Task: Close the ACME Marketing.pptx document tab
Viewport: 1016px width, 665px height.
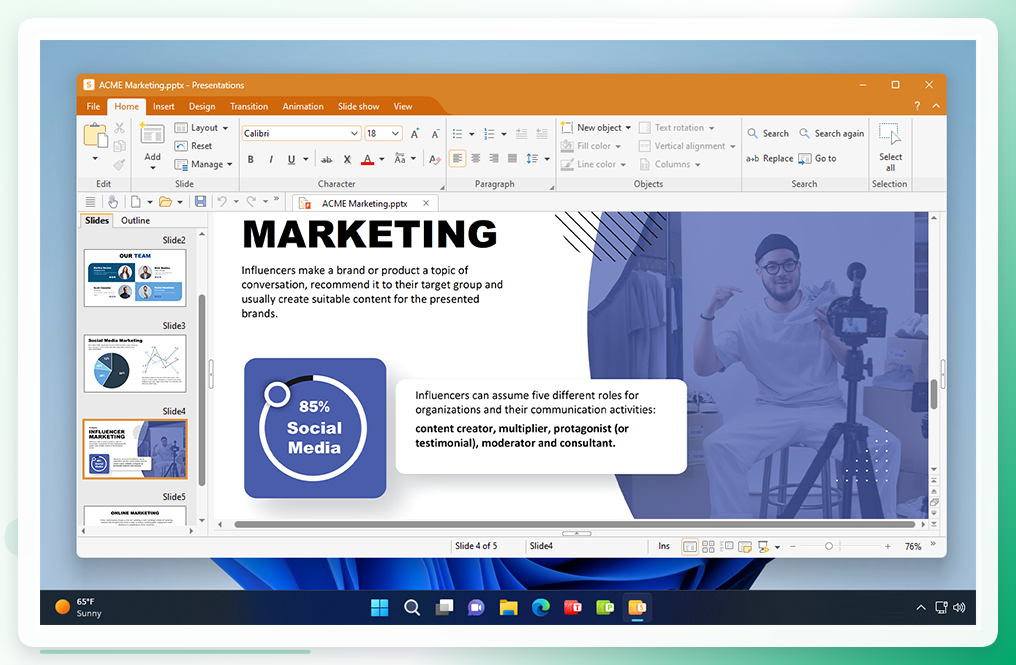Action: coord(426,204)
